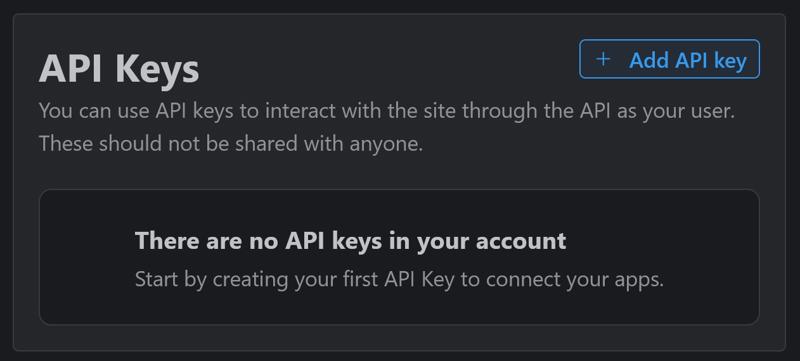Click the 'Add API key' label text

point(688,60)
